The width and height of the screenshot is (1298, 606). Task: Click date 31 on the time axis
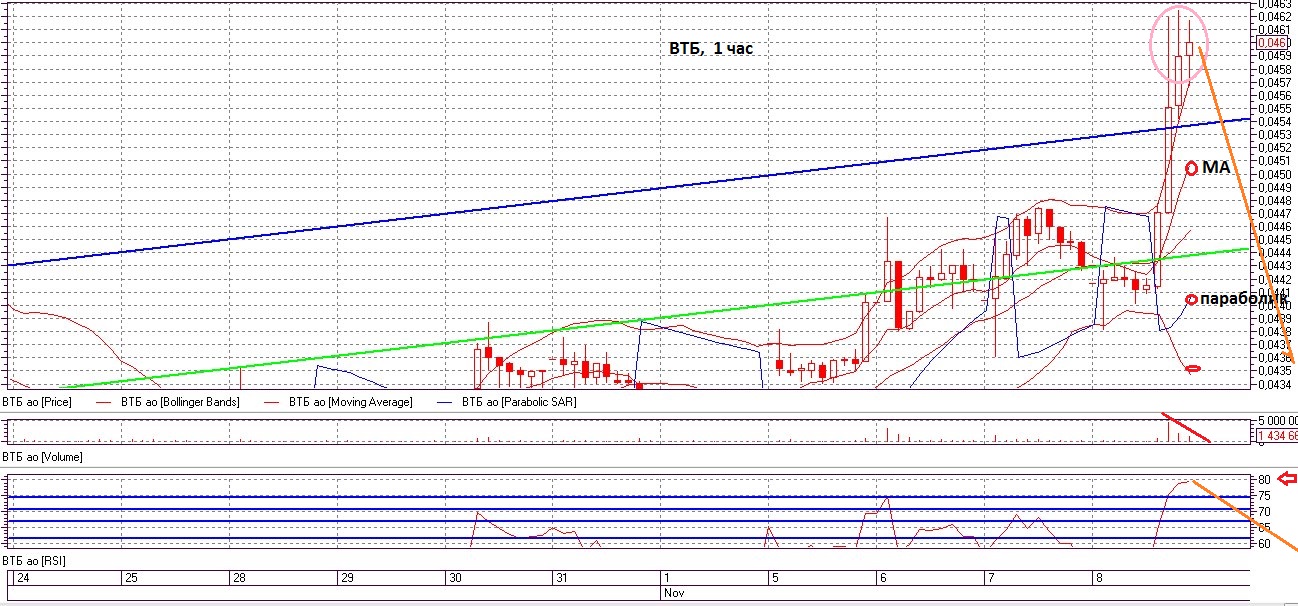click(x=562, y=578)
